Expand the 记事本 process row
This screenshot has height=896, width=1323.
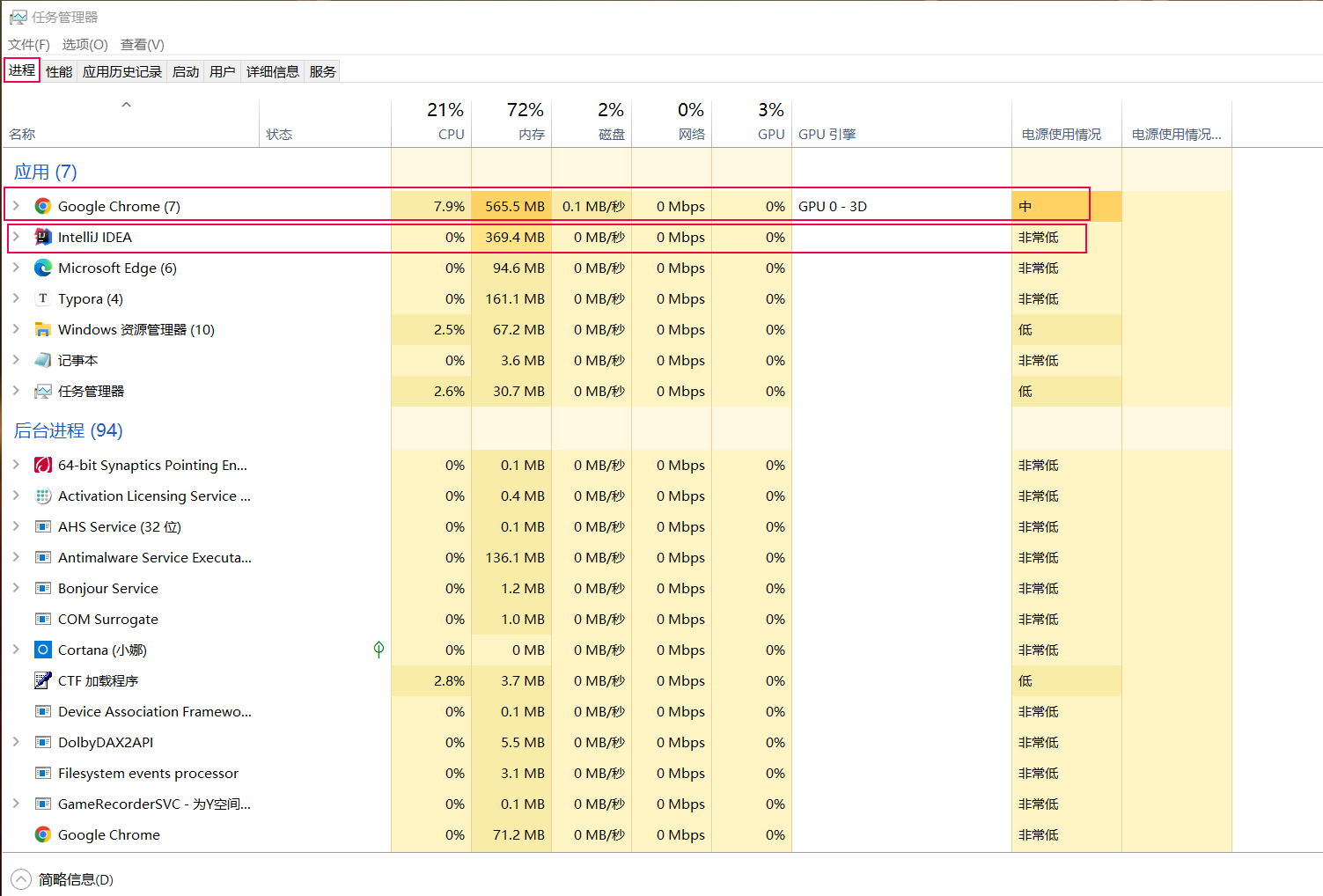tap(16, 359)
